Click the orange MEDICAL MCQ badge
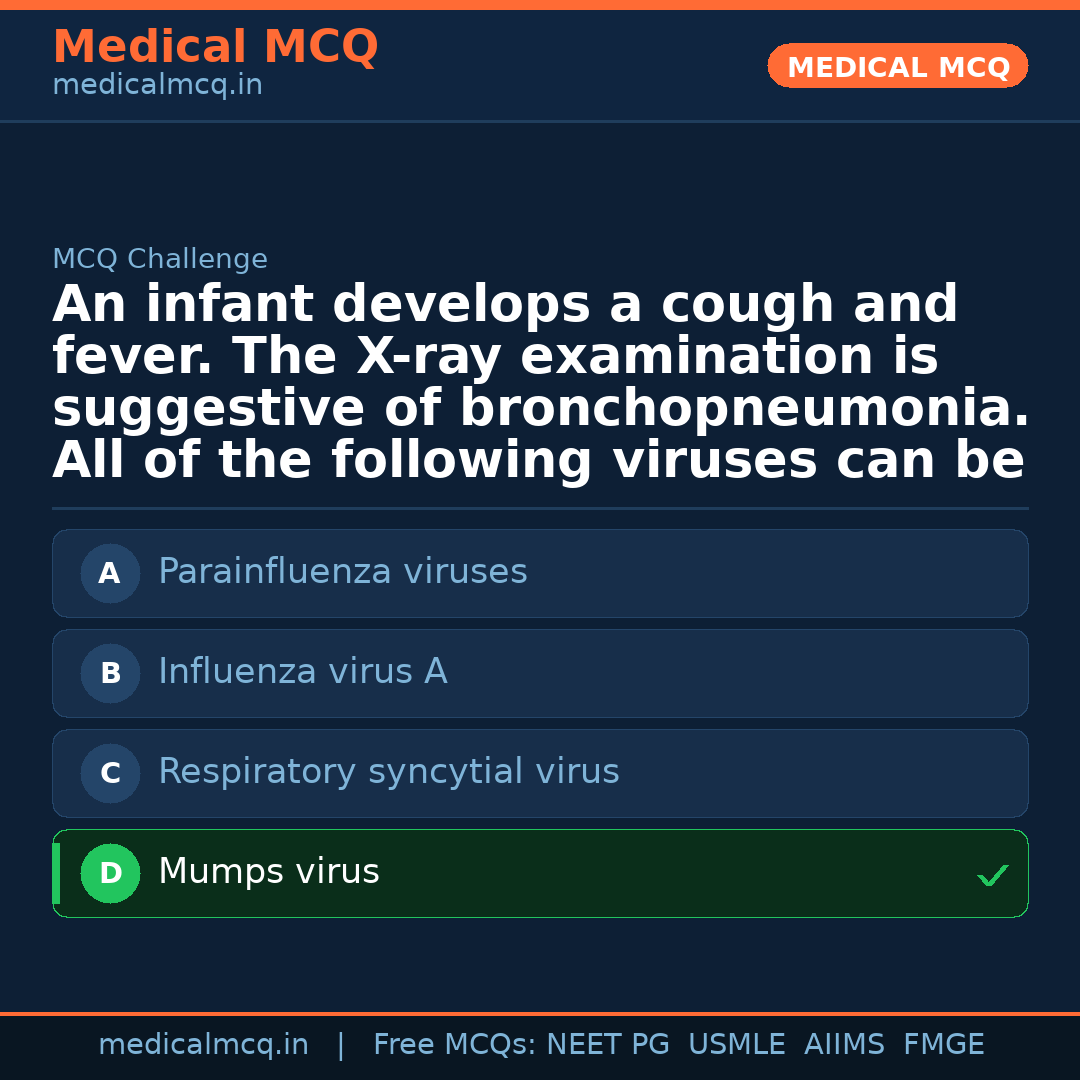 (x=897, y=67)
